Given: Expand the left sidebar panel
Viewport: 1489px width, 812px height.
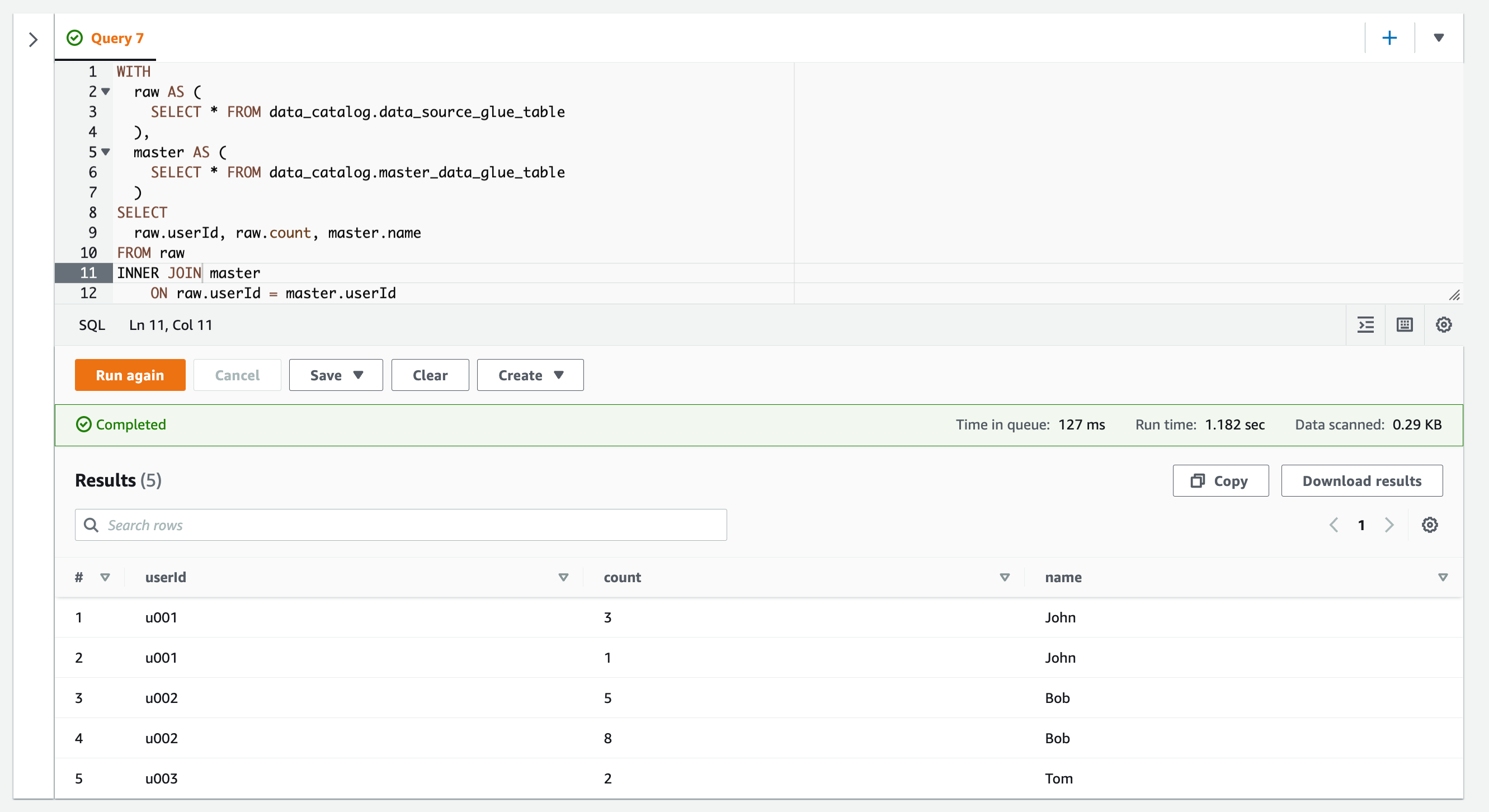Looking at the screenshot, I should tap(33, 39).
